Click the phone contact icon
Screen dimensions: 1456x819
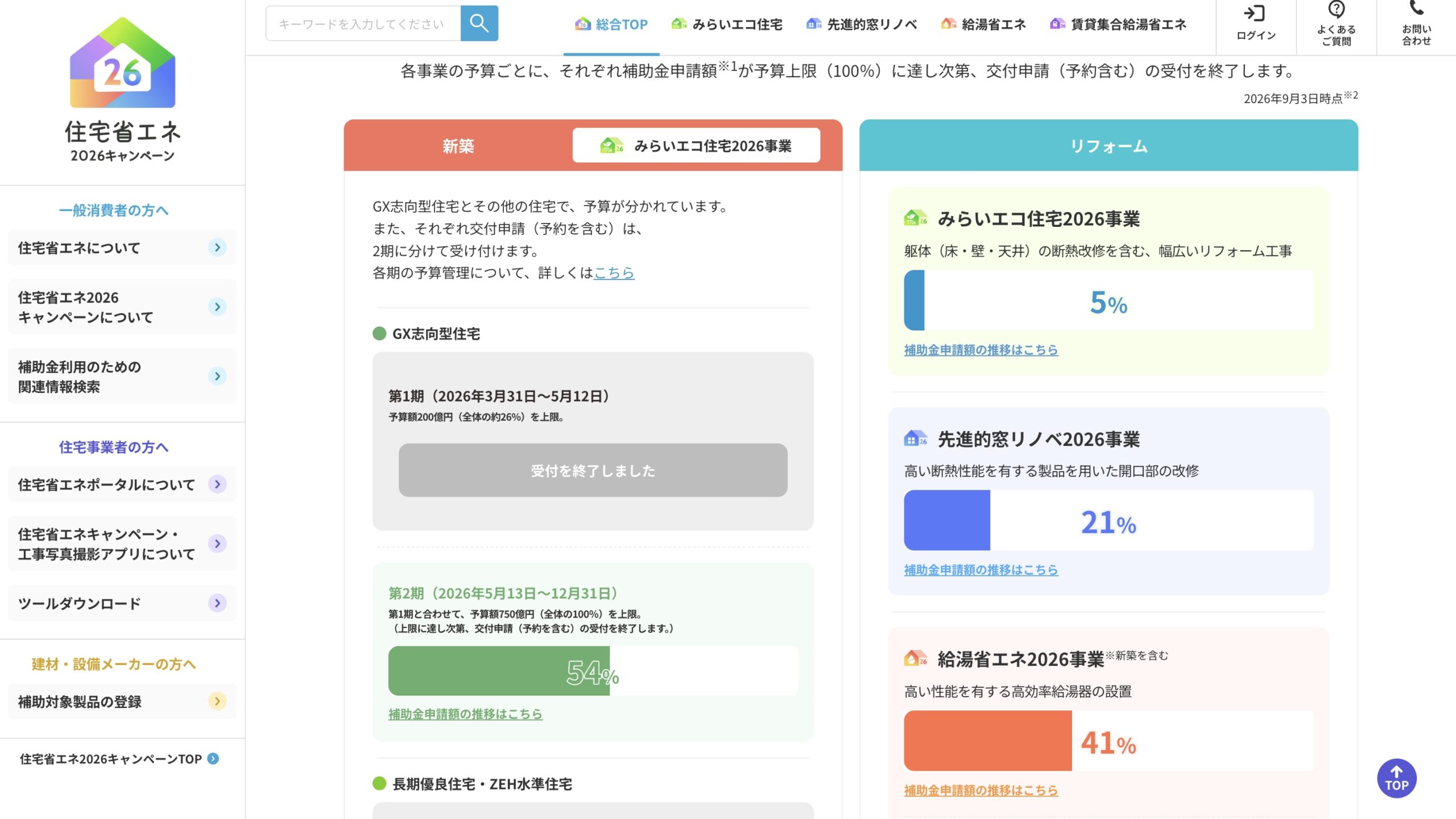[x=1416, y=8]
